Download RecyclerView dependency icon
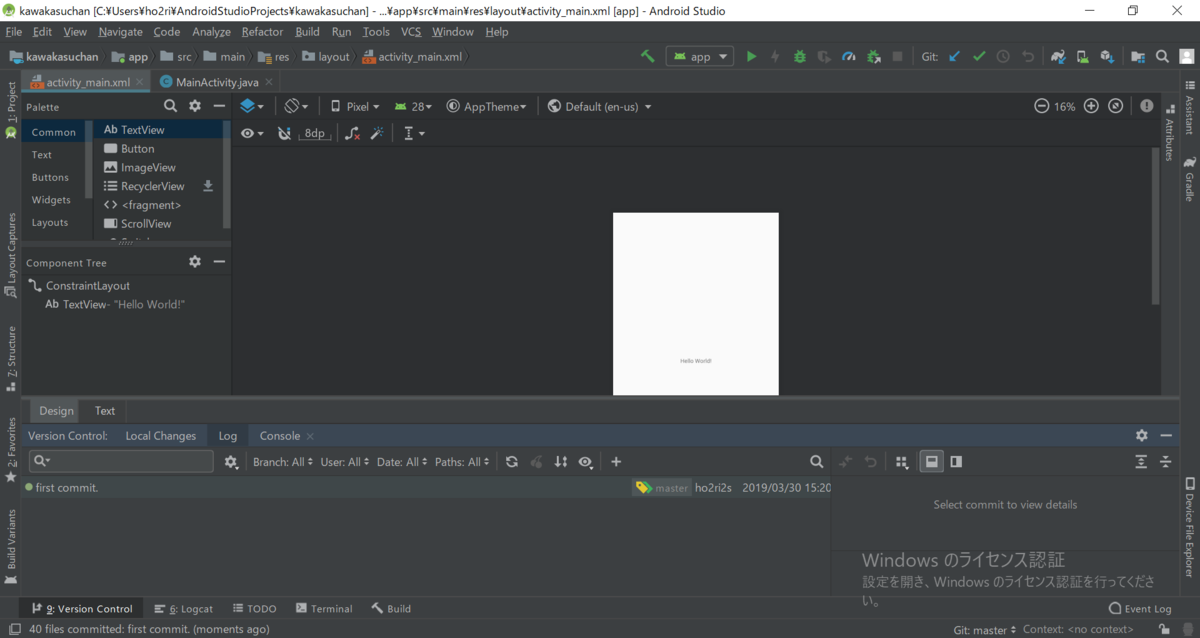This screenshot has width=1200, height=638. coord(208,186)
